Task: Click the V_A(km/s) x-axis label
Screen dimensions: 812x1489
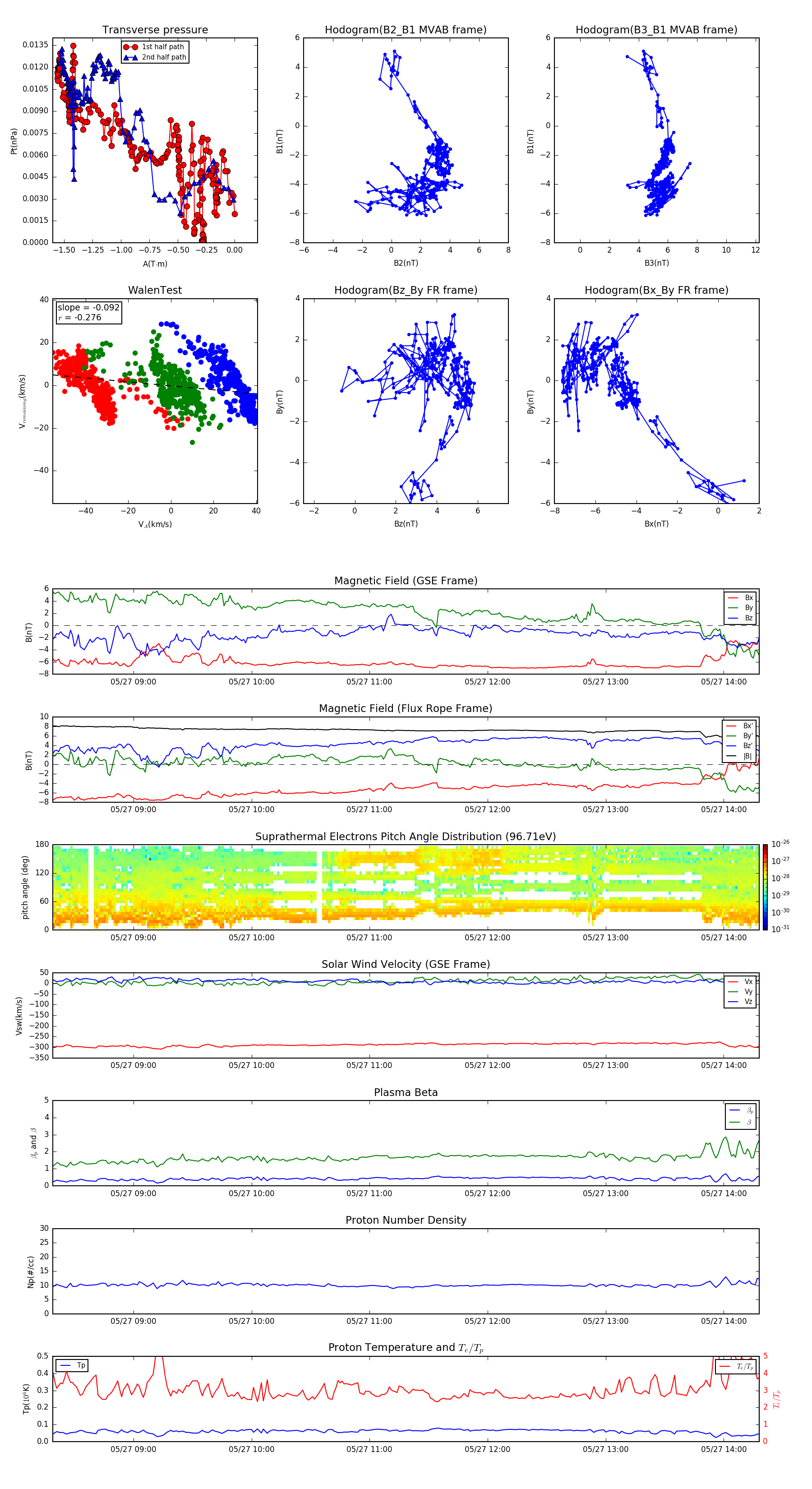Action: (x=155, y=524)
